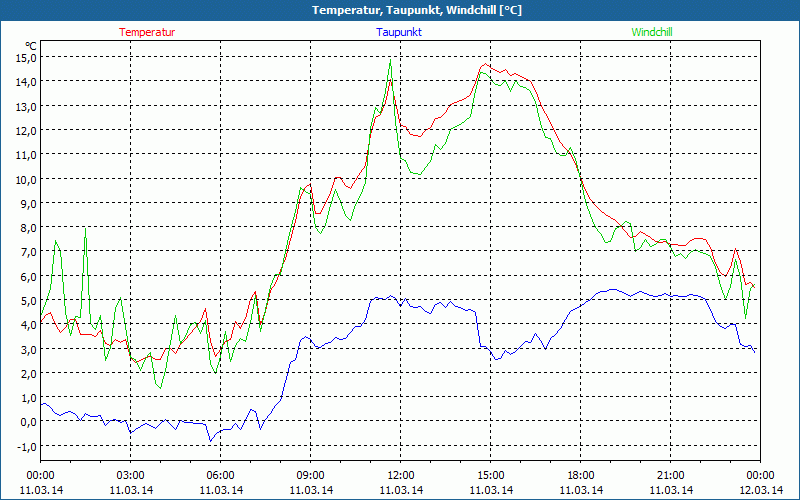This screenshot has width=800, height=500.
Task: Click the 4,0 y-axis label
Action: pos(28,324)
